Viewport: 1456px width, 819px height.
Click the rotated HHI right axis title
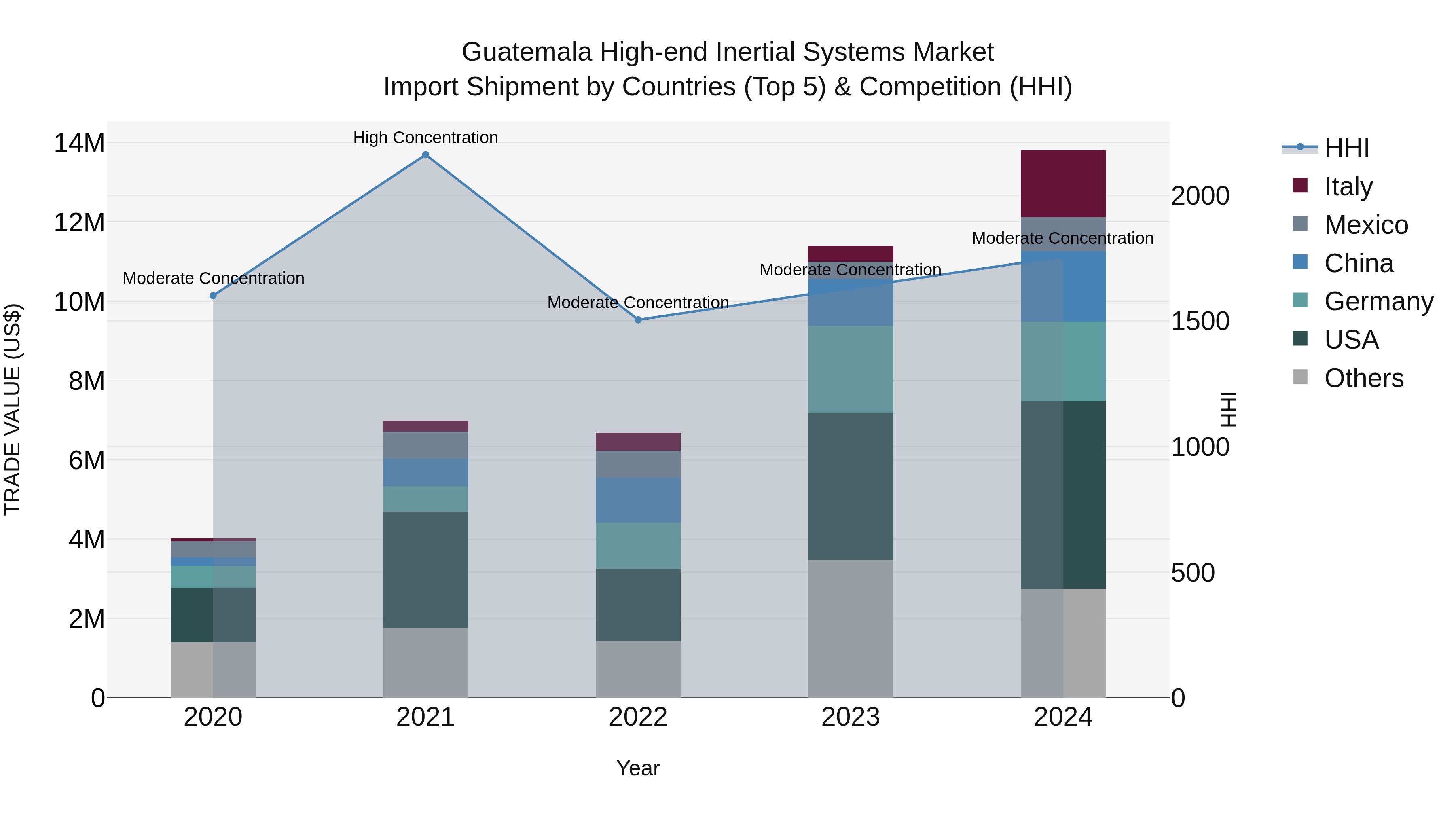click(1229, 409)
